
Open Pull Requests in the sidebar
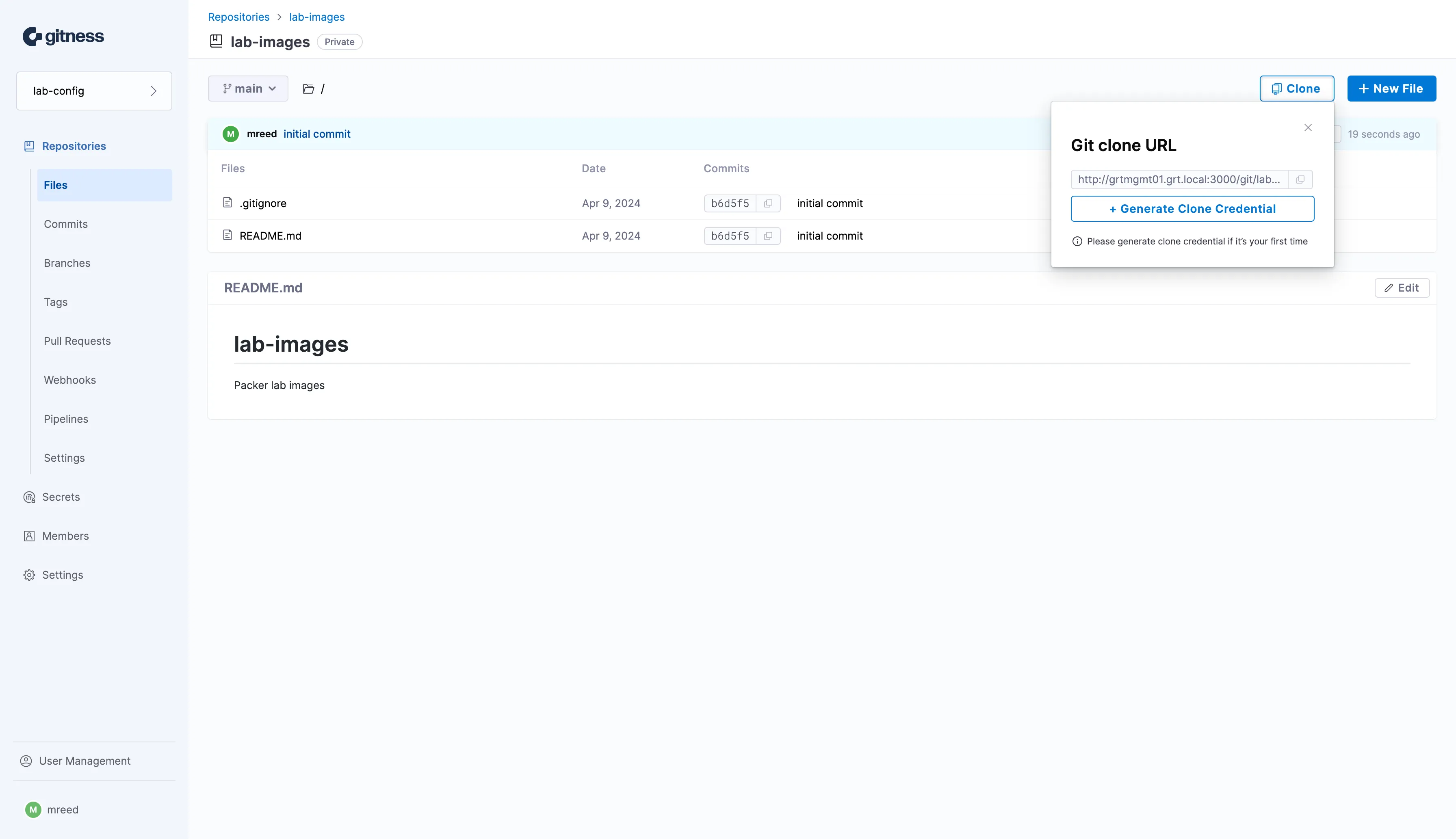pyautogui.click(x=77, y=341)
